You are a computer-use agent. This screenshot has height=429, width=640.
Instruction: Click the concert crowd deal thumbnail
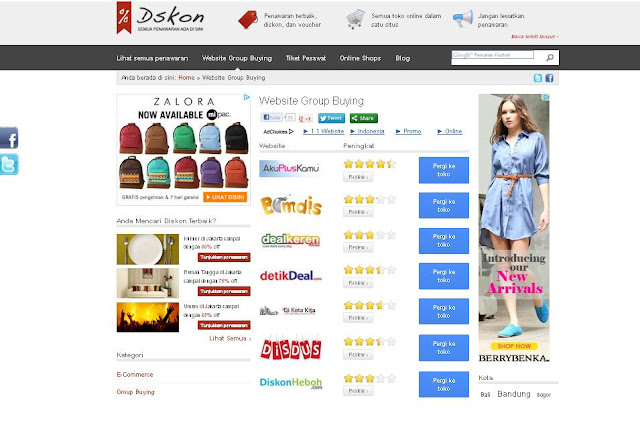coord(148,317)
